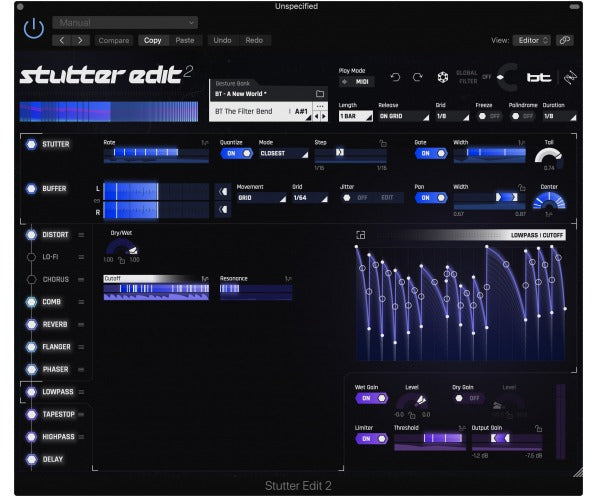Click the lock icon above Pan Width

point(522,187)
